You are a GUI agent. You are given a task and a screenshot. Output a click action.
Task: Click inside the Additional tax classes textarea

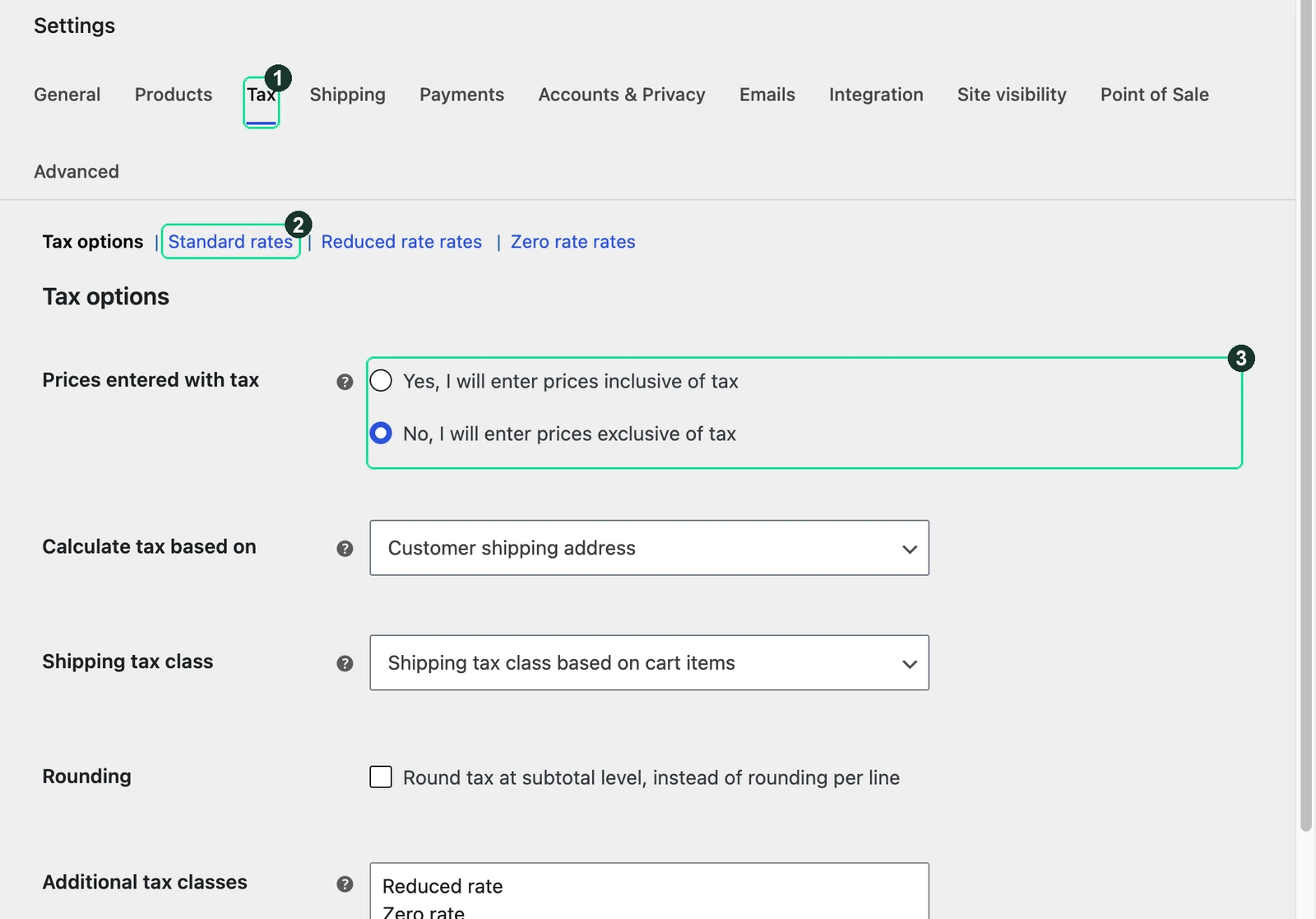point(649,891)
